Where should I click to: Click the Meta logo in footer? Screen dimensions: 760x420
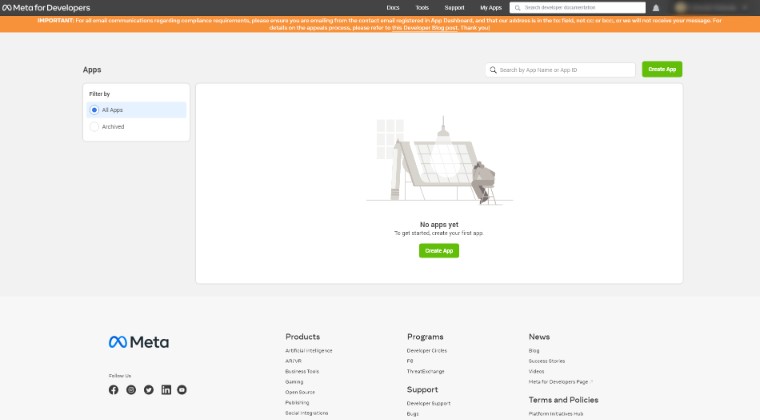(x=139, y=342)
